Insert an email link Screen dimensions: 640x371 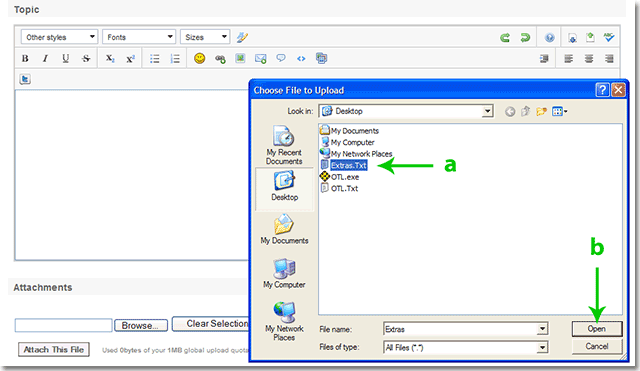pyautogui.click(x=260, y=58)
